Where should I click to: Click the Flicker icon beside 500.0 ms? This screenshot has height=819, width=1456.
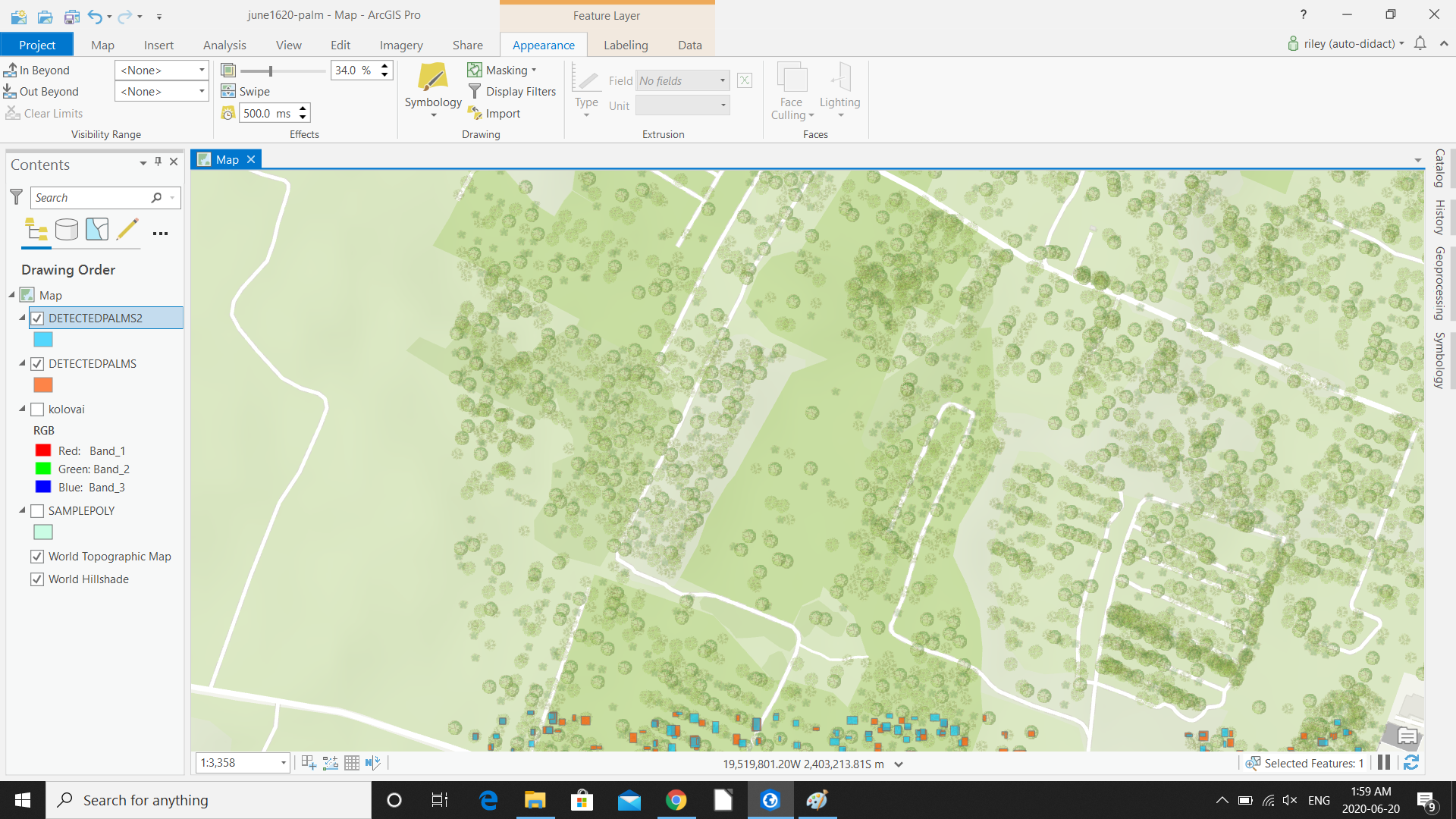tap(228, 113)
